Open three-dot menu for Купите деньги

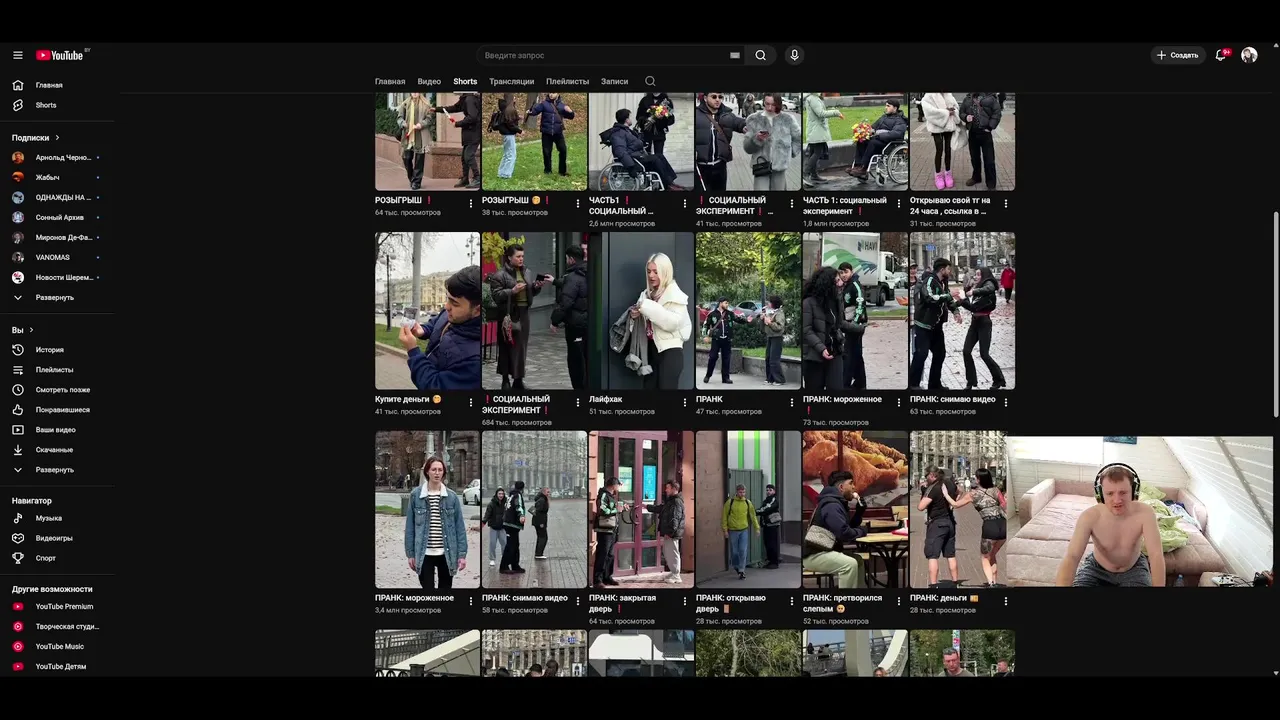point(471,402)
